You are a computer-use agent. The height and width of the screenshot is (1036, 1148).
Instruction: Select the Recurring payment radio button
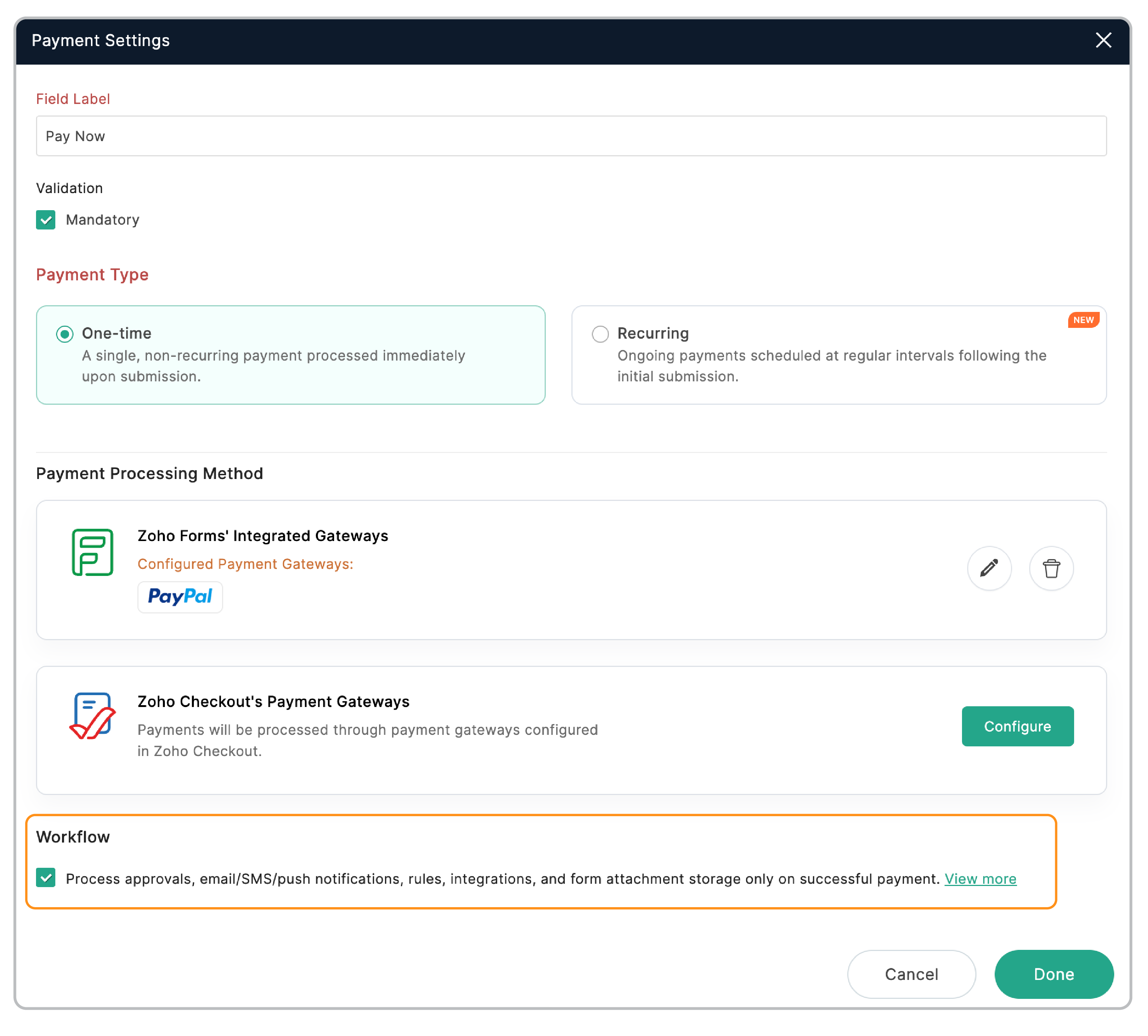600,333
